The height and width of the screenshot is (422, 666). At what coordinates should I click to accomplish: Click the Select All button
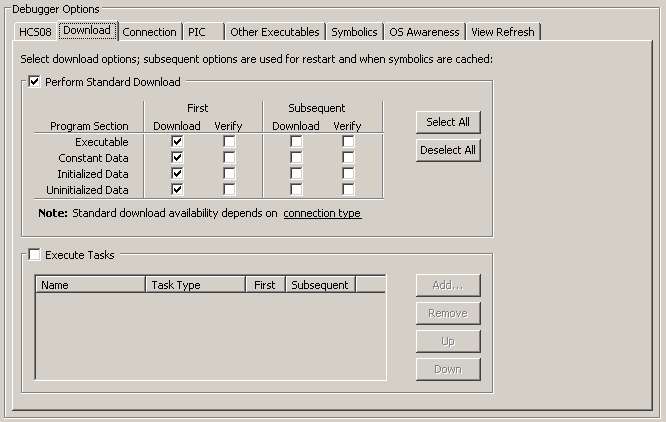click(x=448, y=122)
